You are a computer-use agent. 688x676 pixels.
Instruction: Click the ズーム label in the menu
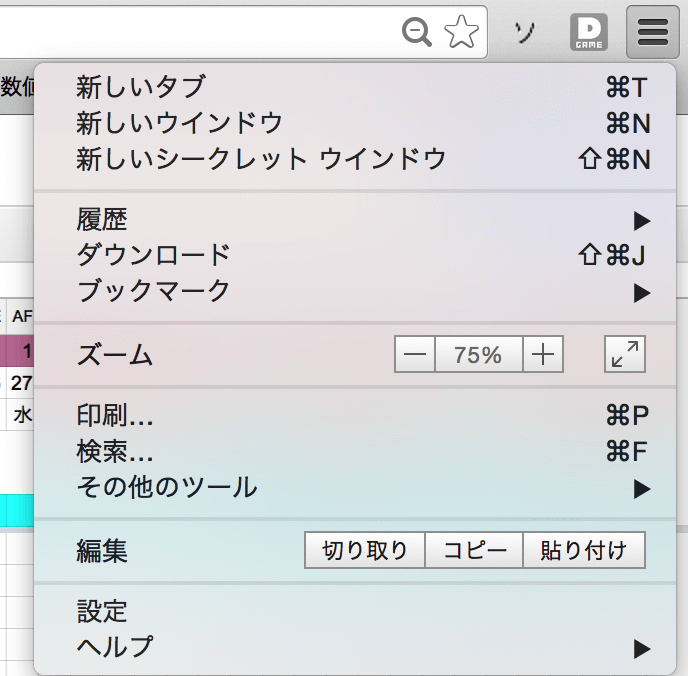115,354
